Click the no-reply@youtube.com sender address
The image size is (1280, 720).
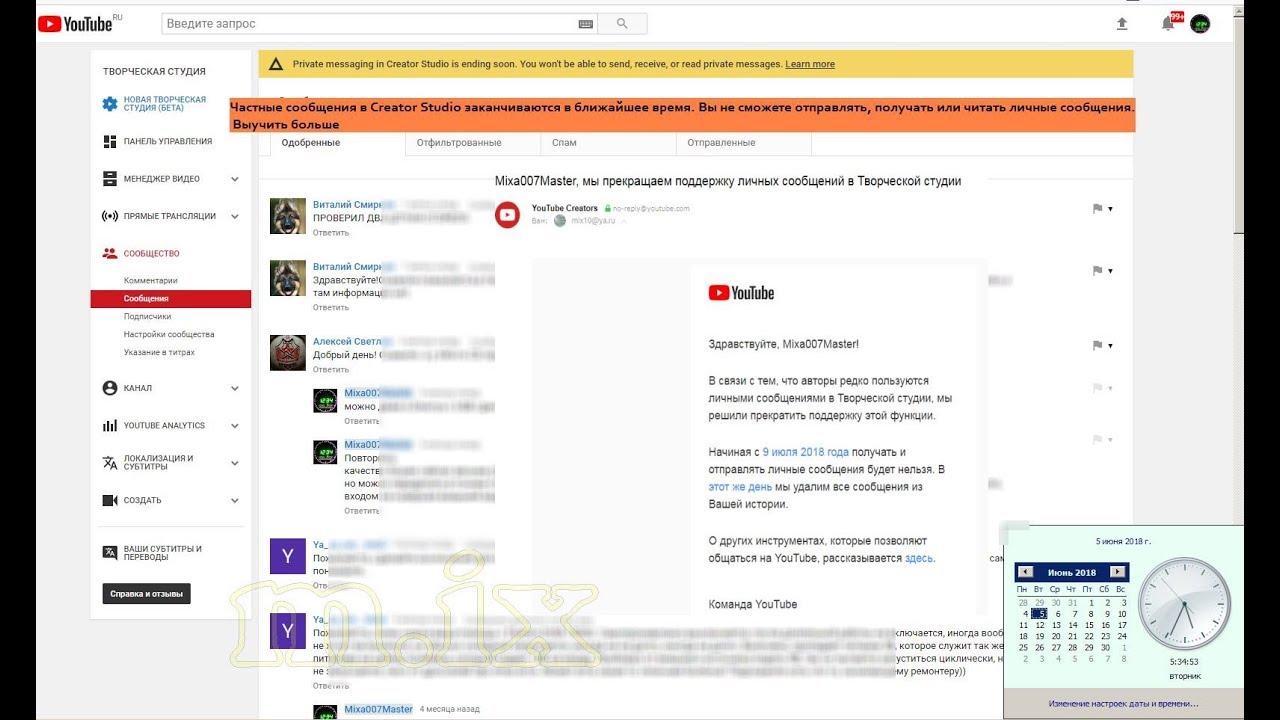(651, 208)
